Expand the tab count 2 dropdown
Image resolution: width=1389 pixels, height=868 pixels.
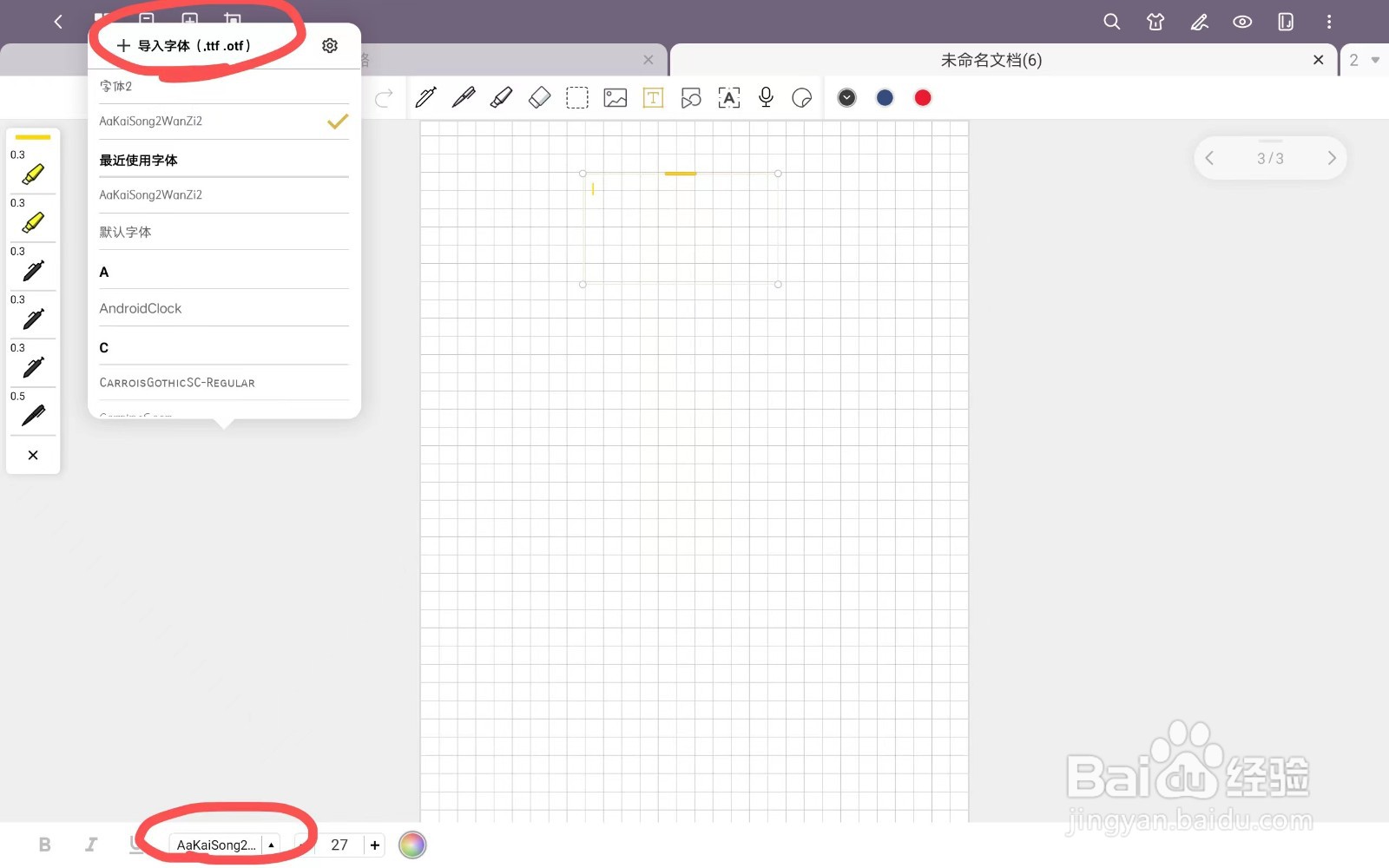click(1364, 60)
